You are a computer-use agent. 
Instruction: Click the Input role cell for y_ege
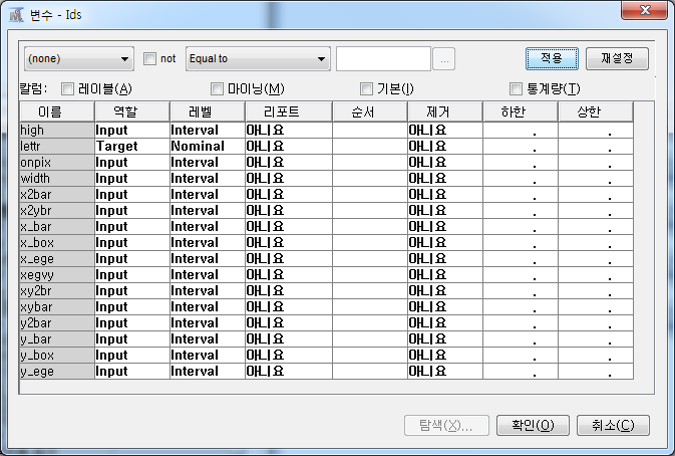132,371
